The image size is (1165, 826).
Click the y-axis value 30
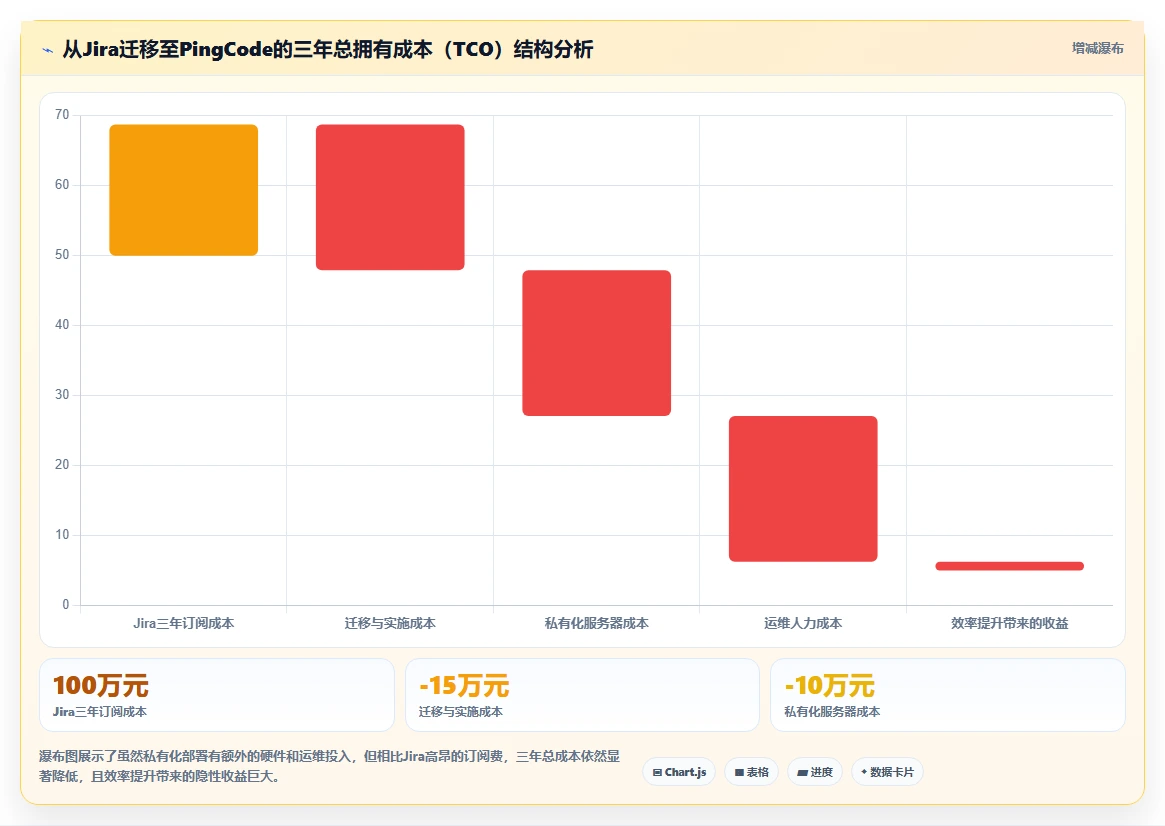(x=62, y=394)
